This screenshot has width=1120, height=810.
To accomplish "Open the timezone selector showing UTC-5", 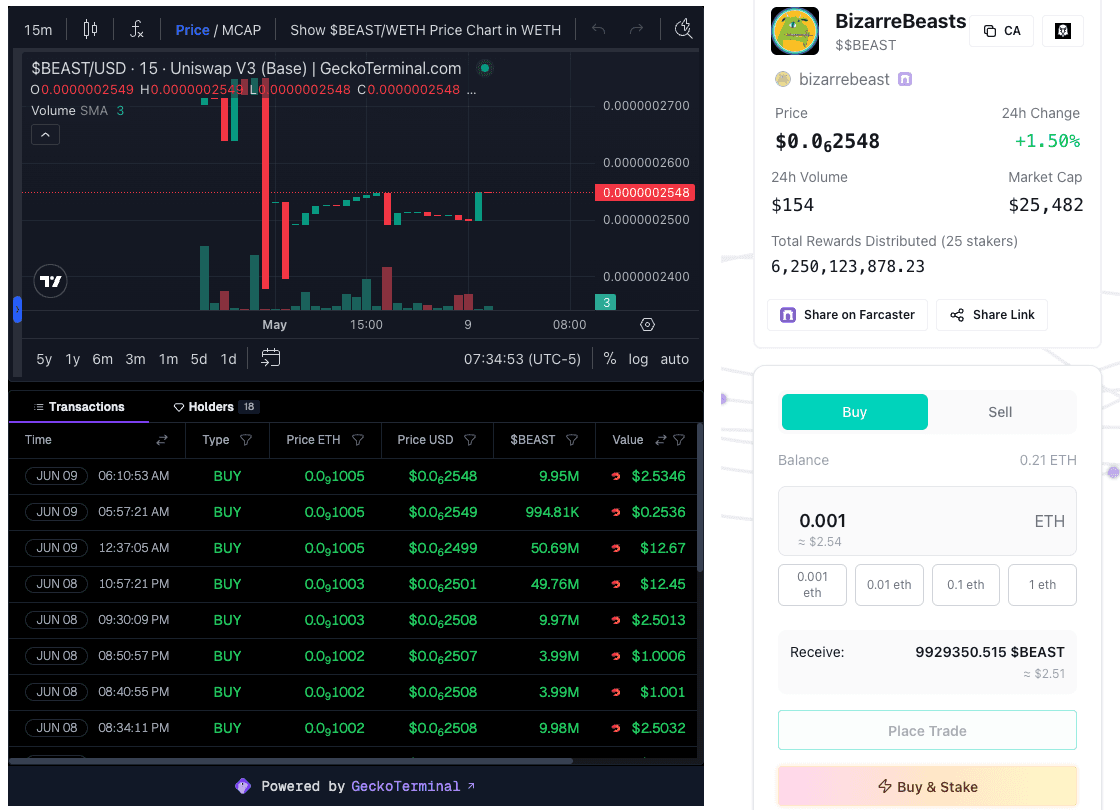I will coord(522,359).
